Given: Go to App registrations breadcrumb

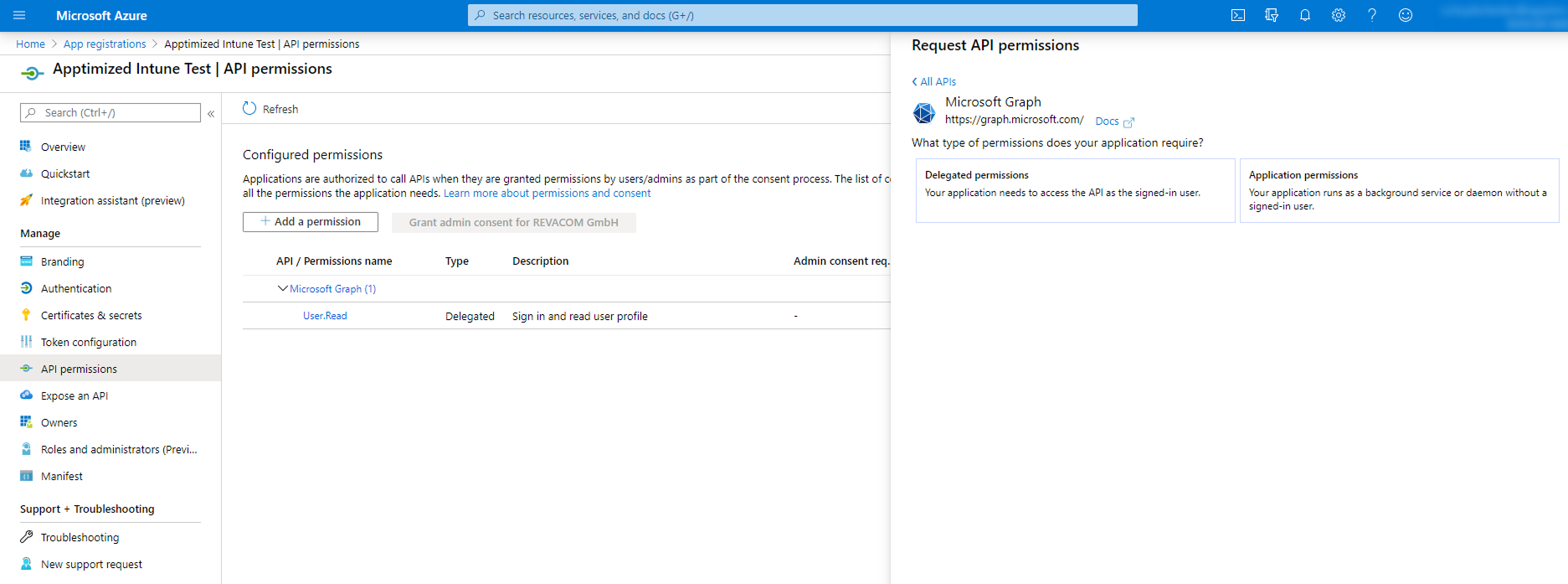Looking at the screenshot, I should [105, 44].
